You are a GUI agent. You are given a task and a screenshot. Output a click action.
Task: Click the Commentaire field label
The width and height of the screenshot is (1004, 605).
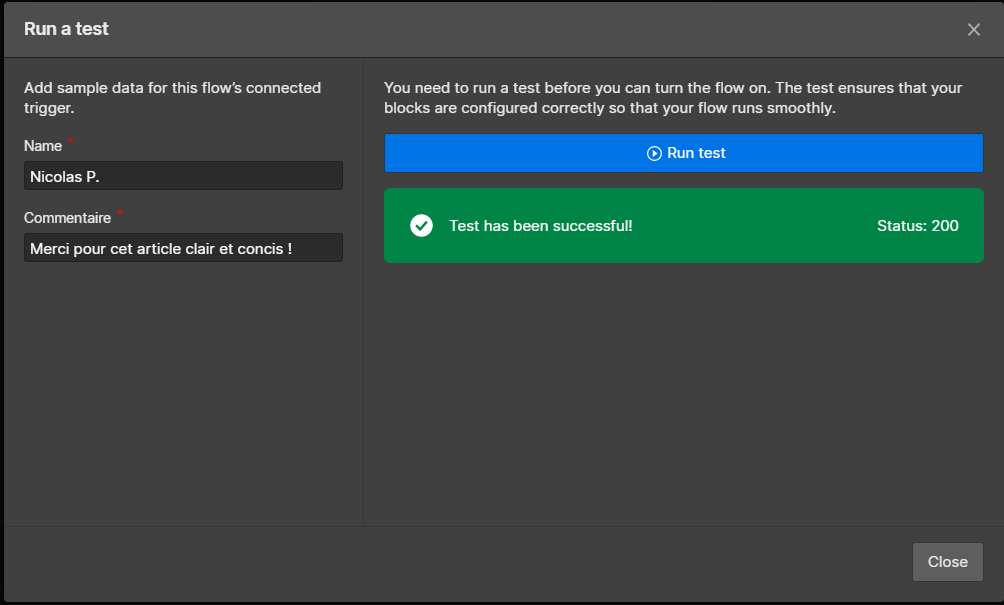[67, 217]
